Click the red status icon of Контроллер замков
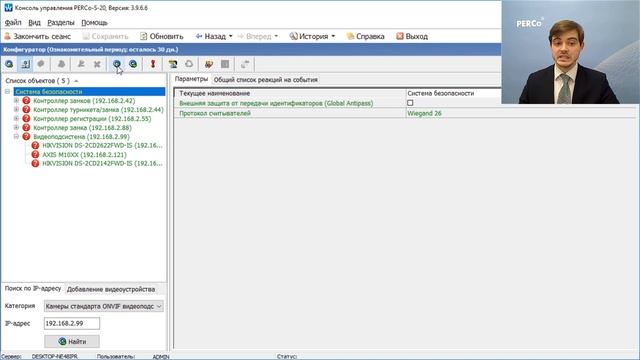This screenshot has height=360, width=640. [27, 100]
